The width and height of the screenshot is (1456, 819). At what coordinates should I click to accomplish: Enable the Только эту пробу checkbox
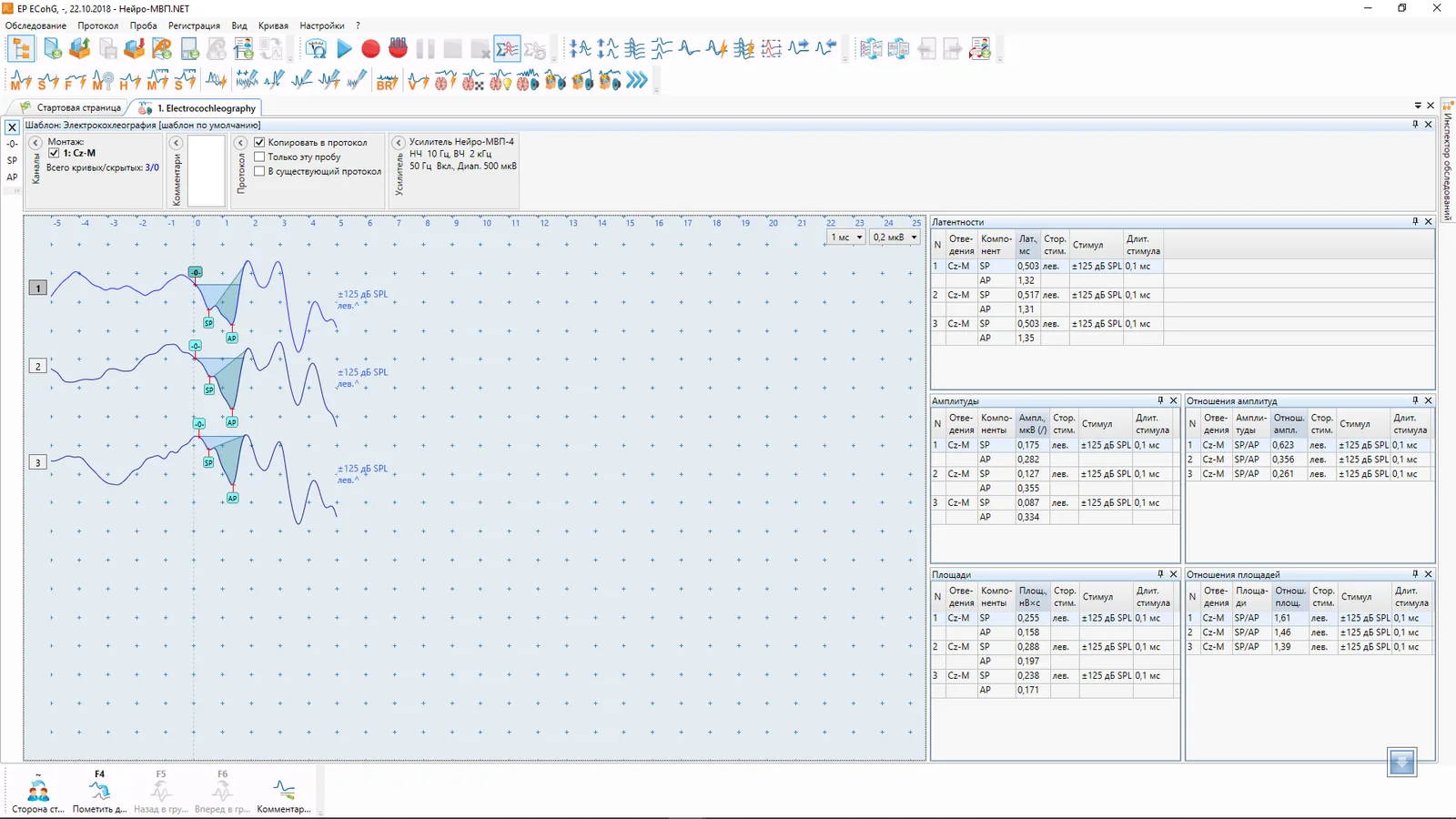(x=259, y=157)
